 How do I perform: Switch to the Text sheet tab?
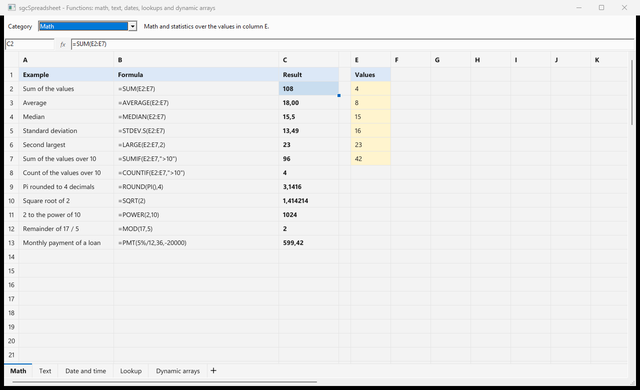[x=45, y=370]
